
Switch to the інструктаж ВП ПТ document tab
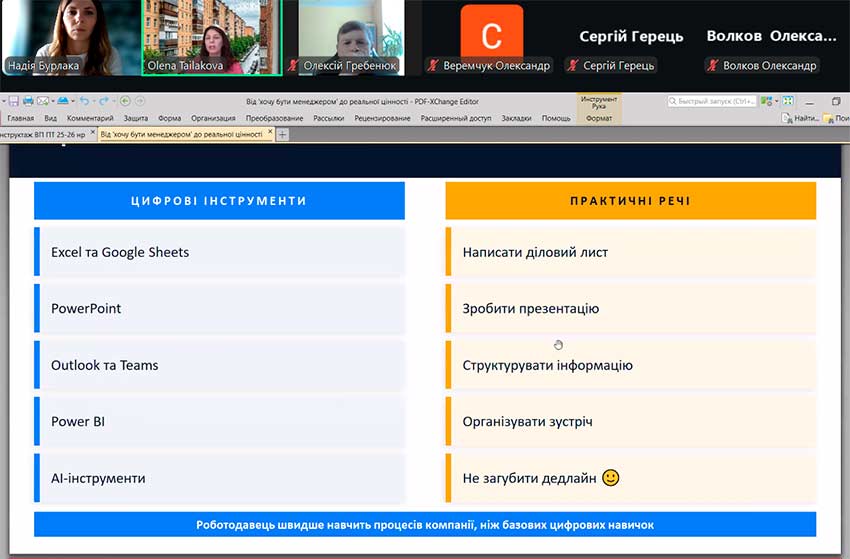tap(43, 134)
